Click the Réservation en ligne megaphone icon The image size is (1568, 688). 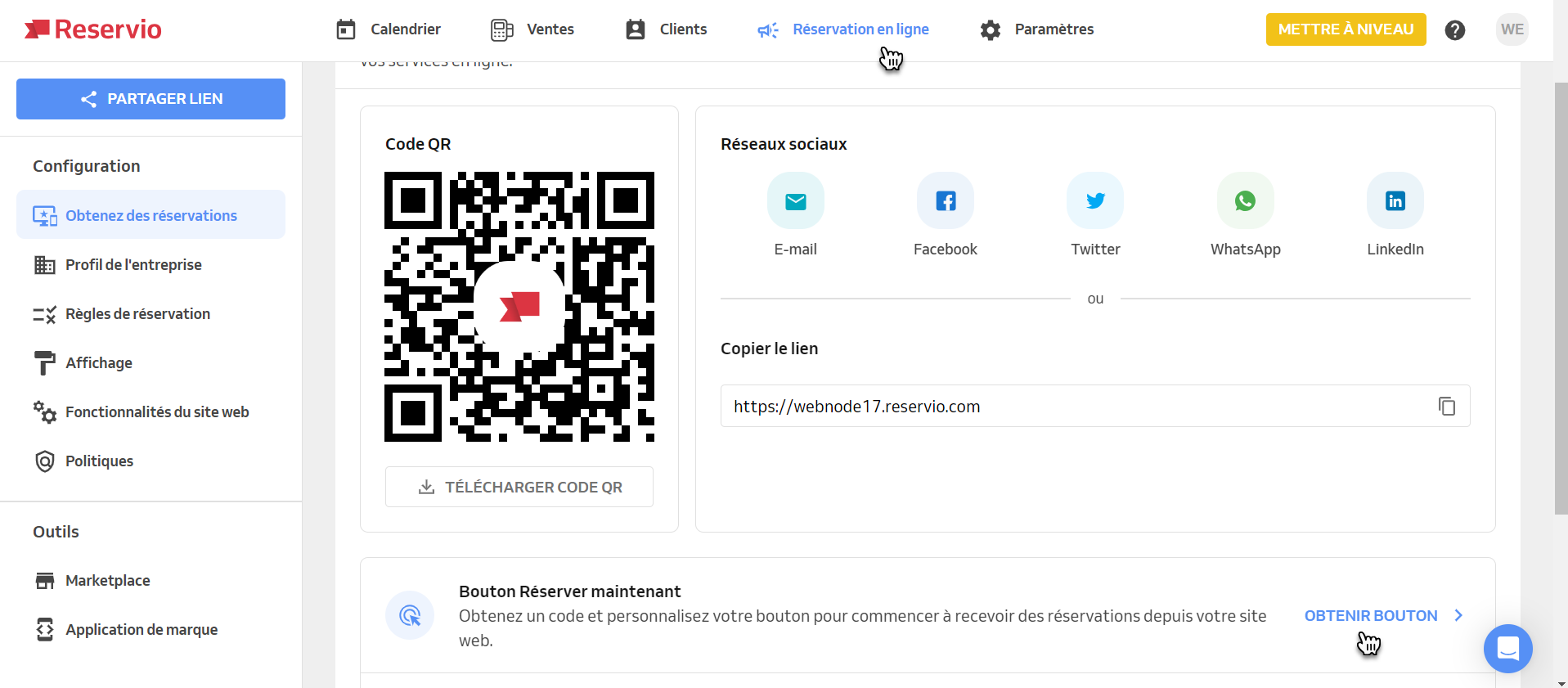[x=768, y=30]
